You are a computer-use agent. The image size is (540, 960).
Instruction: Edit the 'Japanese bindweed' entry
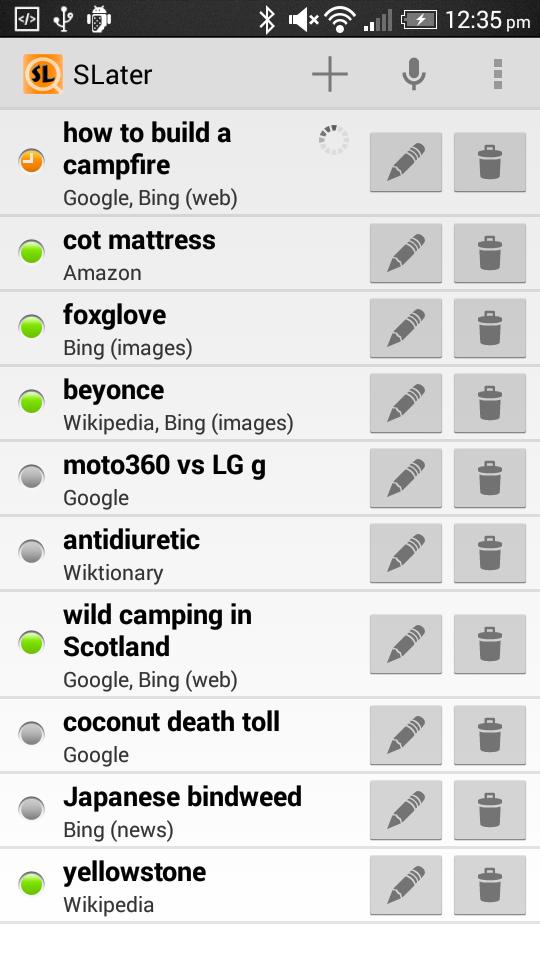click(x=406, y=810)
